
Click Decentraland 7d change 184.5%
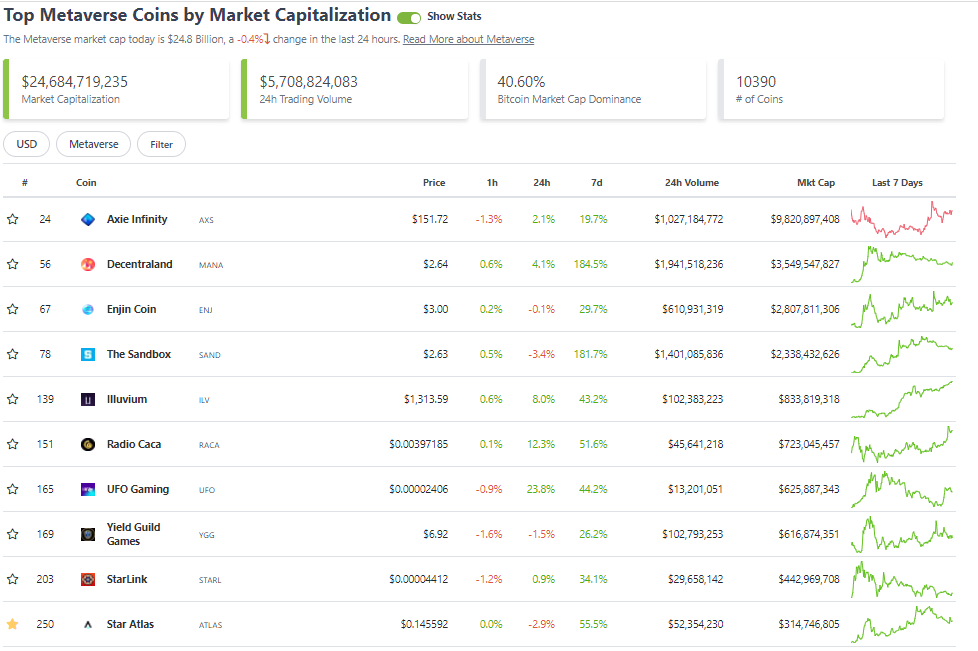[590, 264]
